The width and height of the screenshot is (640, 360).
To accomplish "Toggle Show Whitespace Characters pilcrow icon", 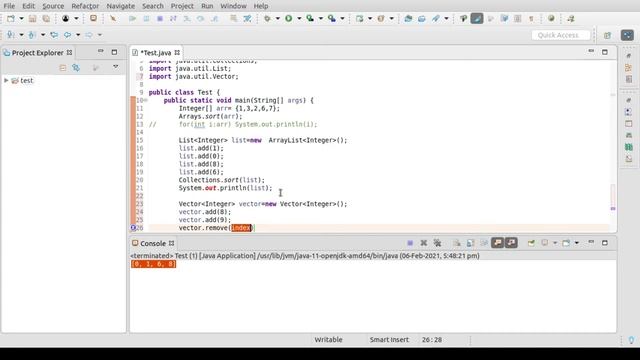I will point(531,18).
